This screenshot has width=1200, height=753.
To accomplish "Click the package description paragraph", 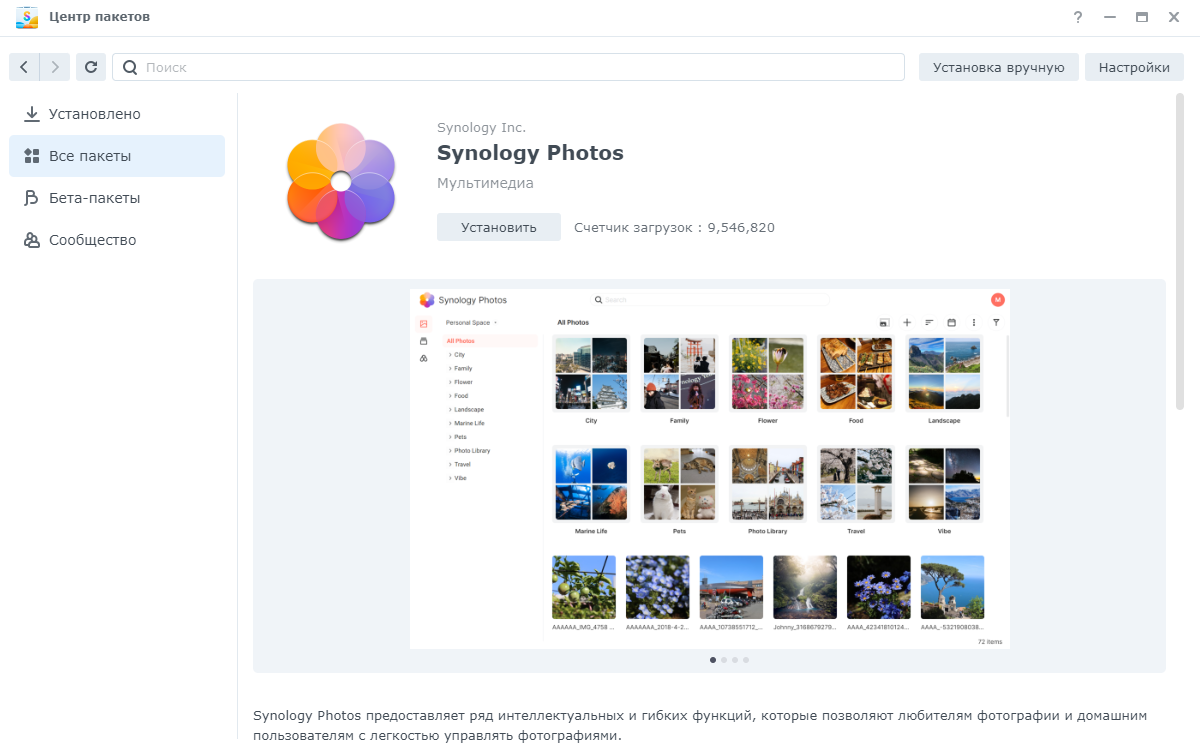I will [700, 726].
